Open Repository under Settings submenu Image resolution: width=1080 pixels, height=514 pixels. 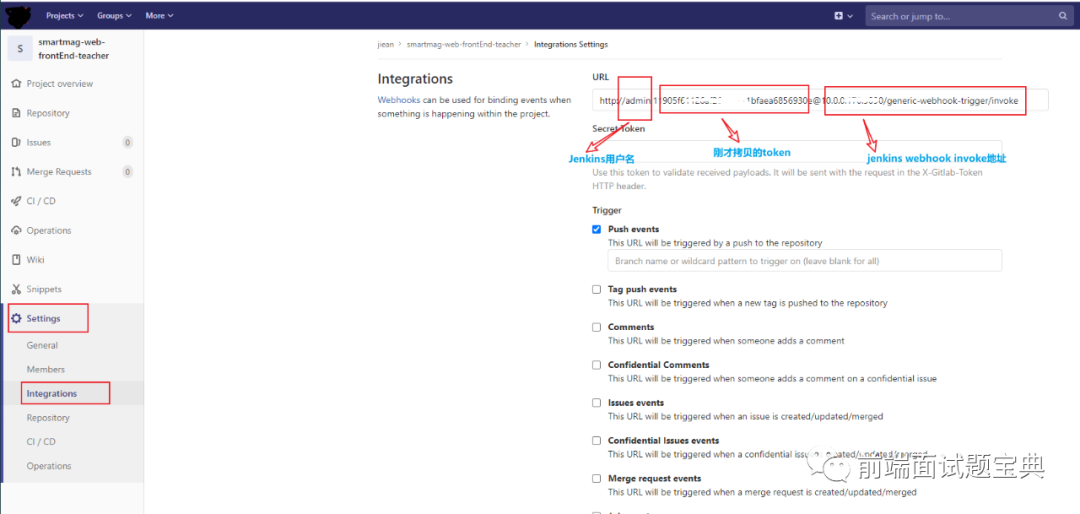[48, 418]
